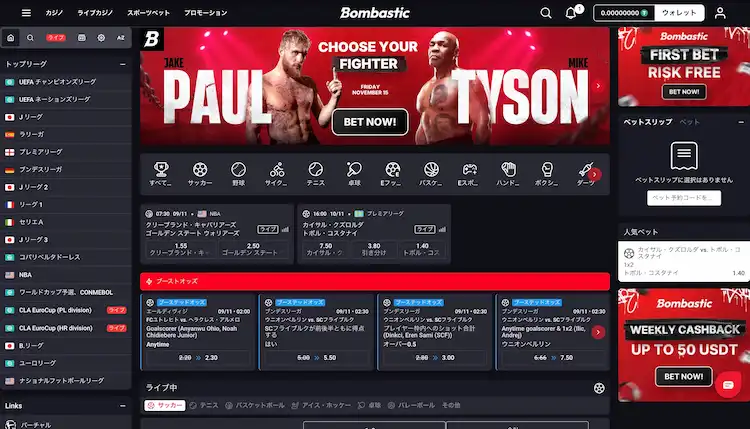Show live events via sidebar ライブ badge
Viewport: 750px width, 429px height.
(x=55, y=38)
